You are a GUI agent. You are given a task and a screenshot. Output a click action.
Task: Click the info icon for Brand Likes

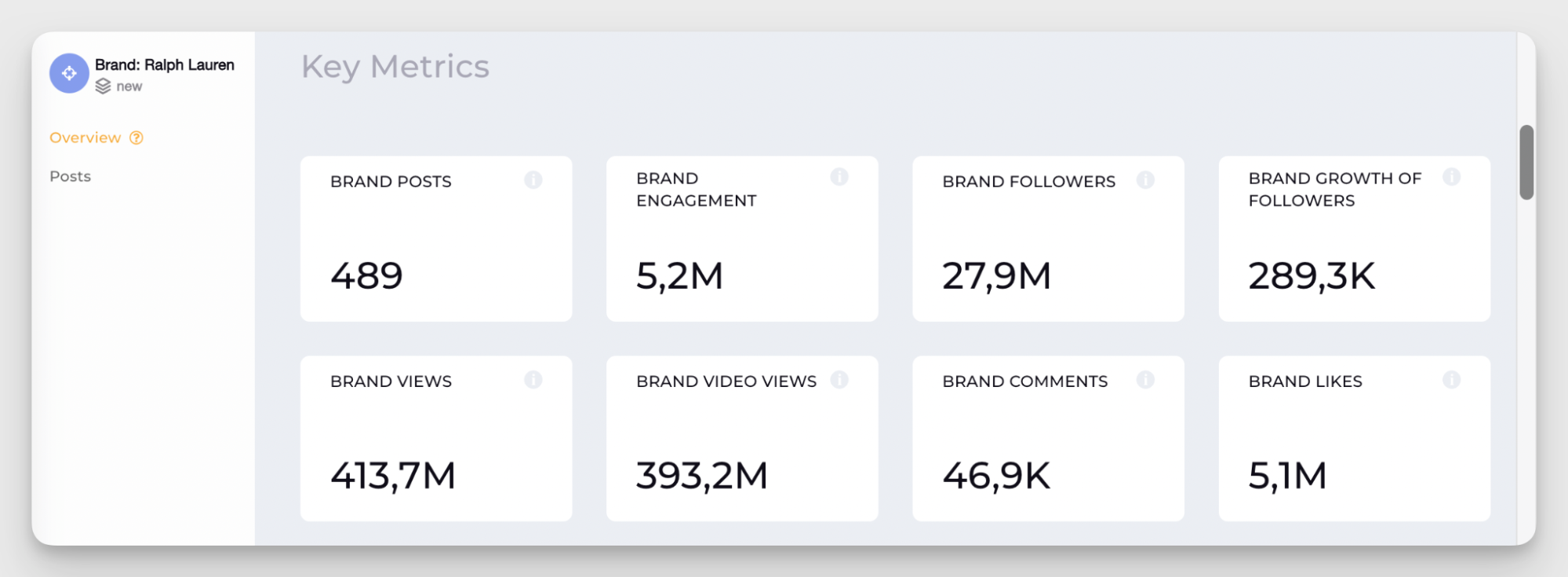(1451, 380)
